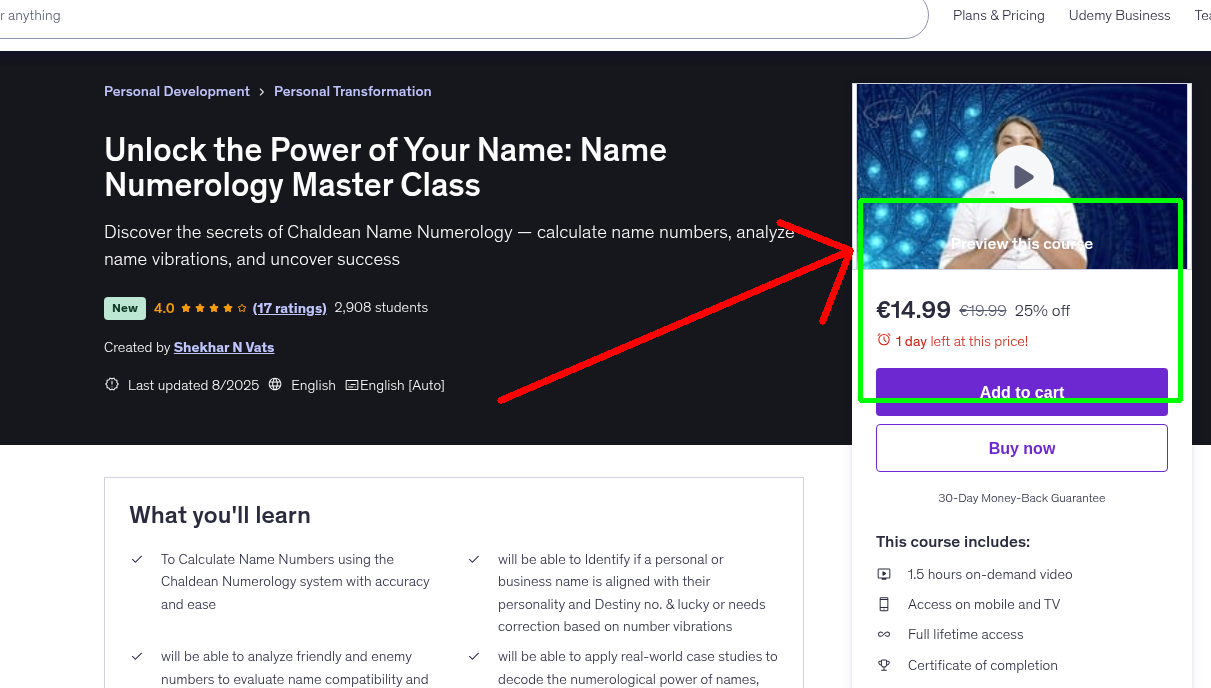Click the on-demand video icon

(884, 574)
